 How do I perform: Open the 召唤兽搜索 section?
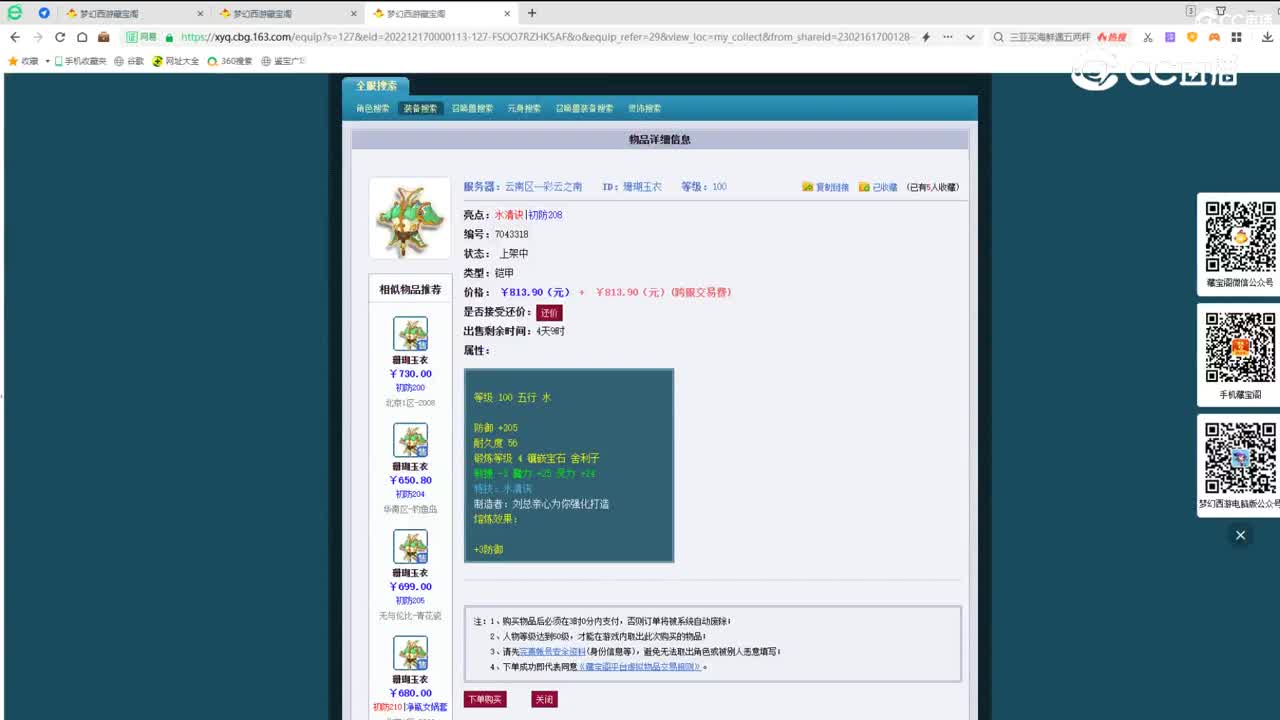point(473,108)
